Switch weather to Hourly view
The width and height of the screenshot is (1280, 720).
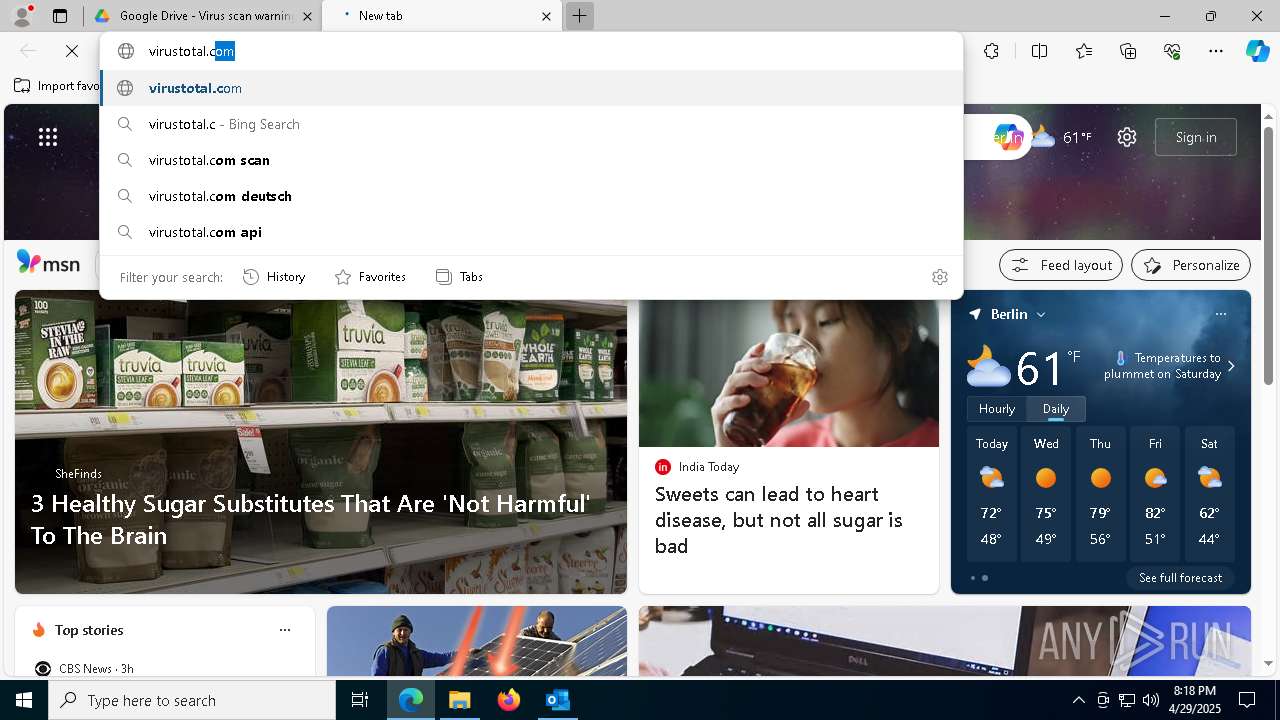[x=997, y=409]
